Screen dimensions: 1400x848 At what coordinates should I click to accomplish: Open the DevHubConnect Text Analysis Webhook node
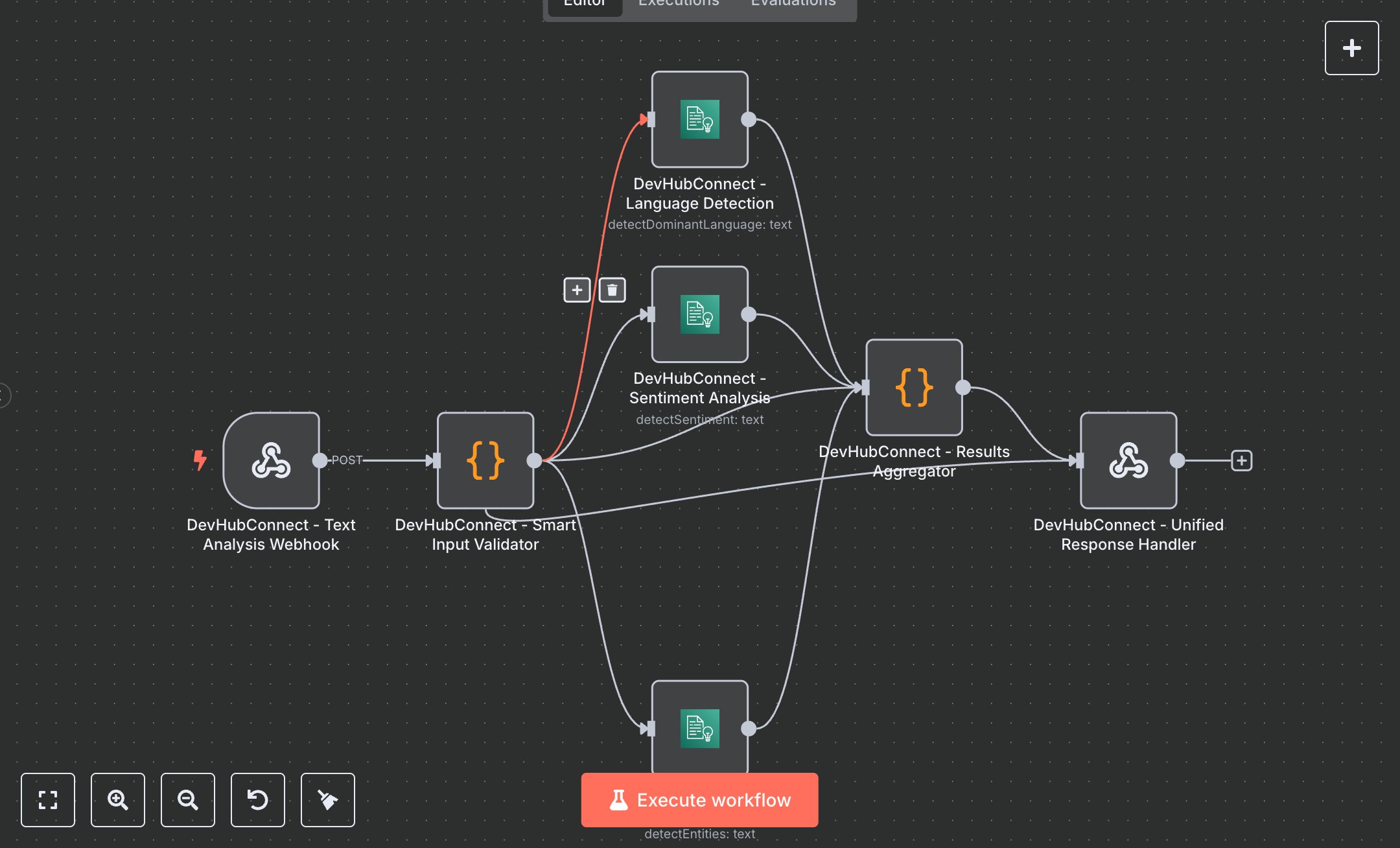(x=272, y=461)
